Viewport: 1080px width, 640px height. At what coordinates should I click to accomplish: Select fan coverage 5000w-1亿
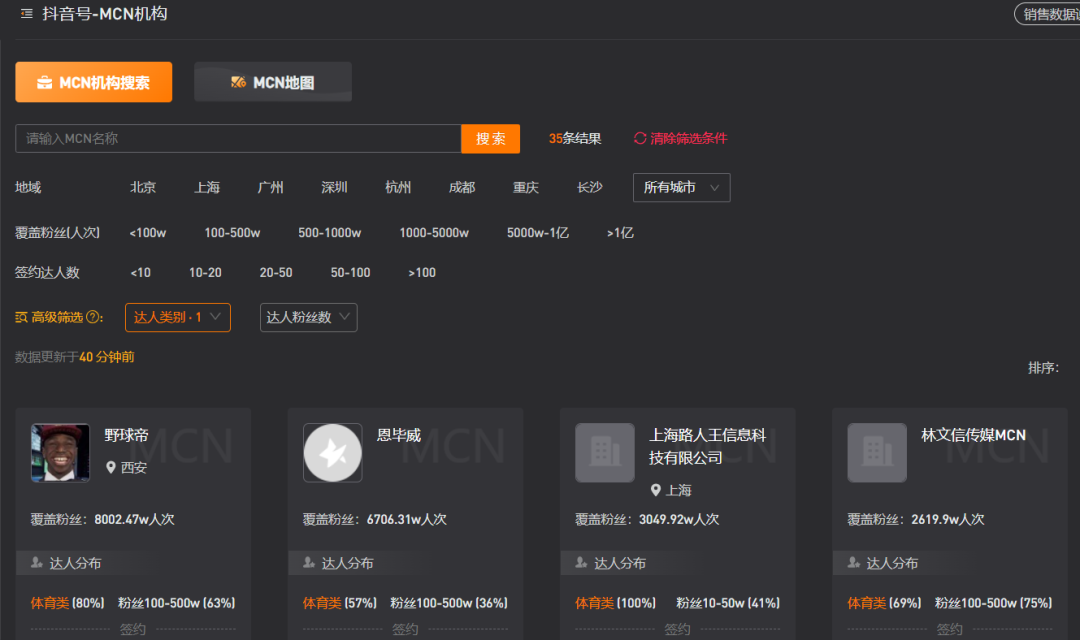coord(538,233)
